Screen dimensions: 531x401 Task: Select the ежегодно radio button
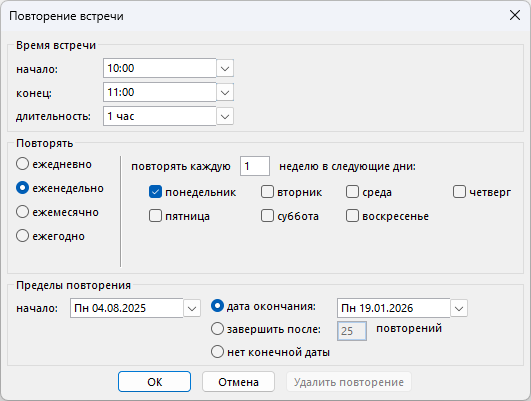click(x=22, y=236)
